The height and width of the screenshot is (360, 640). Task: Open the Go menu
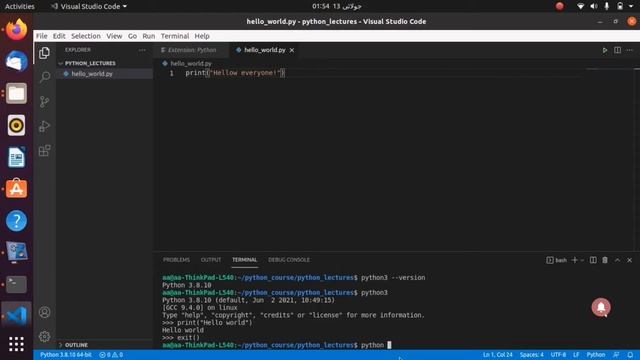coord(132,36)
